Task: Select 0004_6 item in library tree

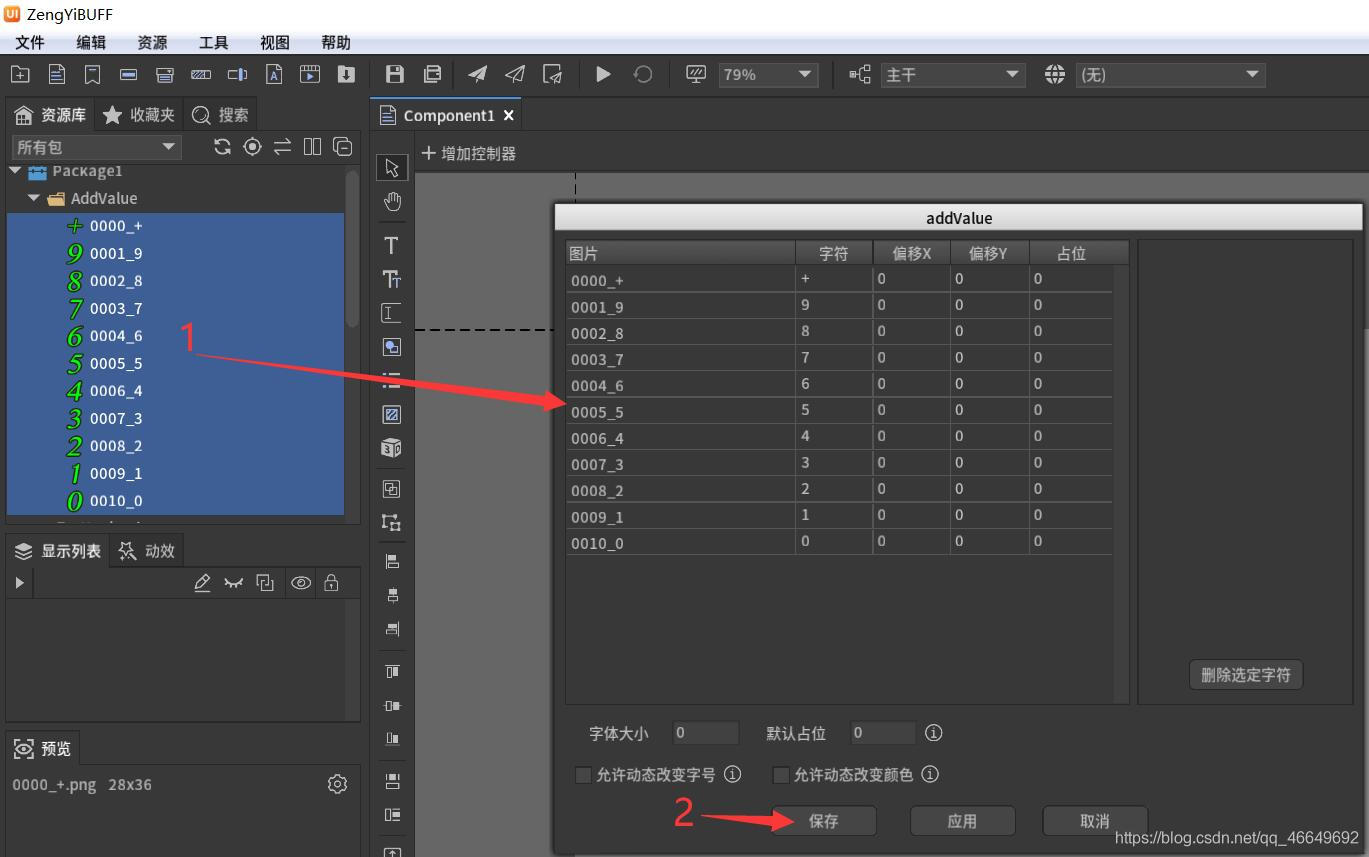Action: coord(176,336)
